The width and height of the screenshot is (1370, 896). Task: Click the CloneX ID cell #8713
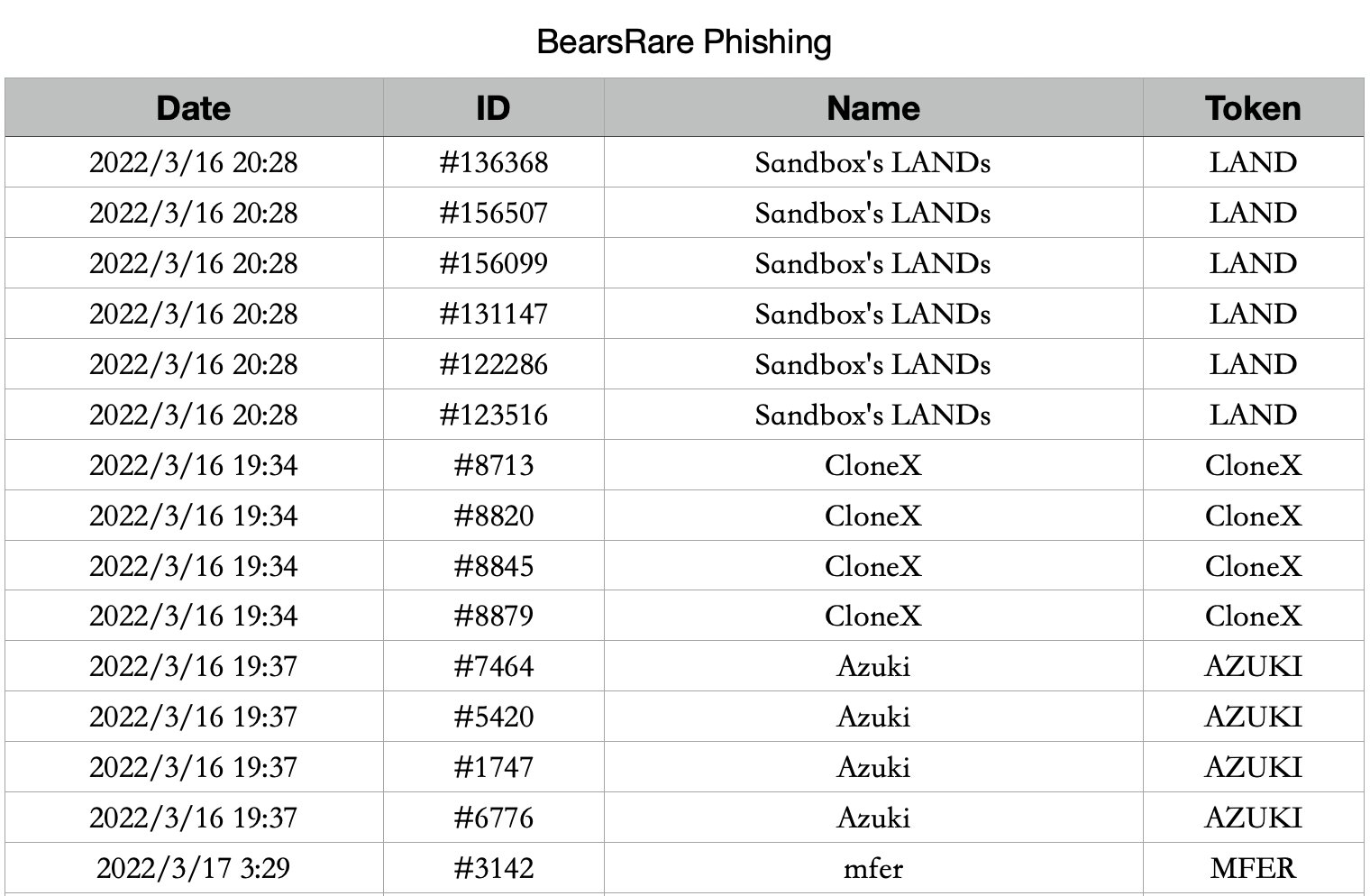pos(493,465)
